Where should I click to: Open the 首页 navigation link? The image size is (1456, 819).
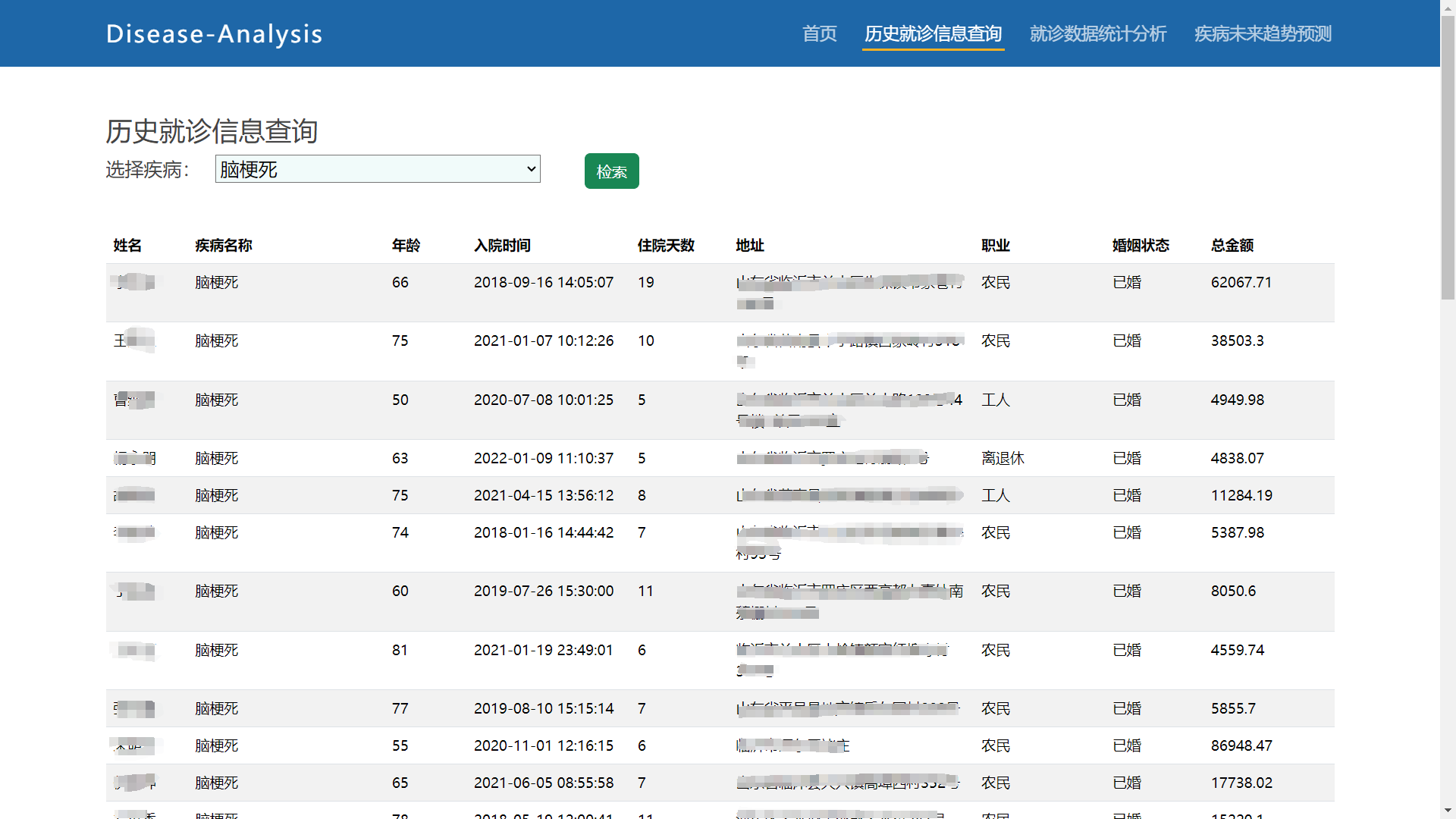[x=819, y=33]
